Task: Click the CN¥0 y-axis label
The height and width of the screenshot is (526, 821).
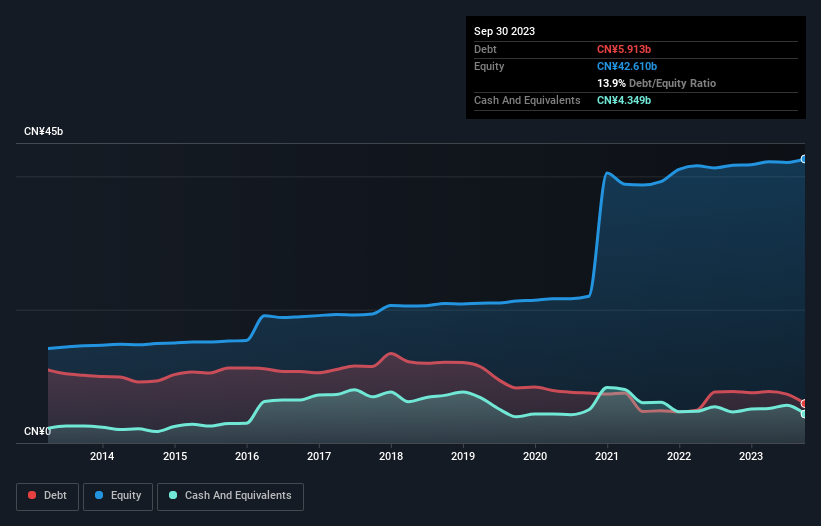Action: pyautogui.click(x=37, y=431)
